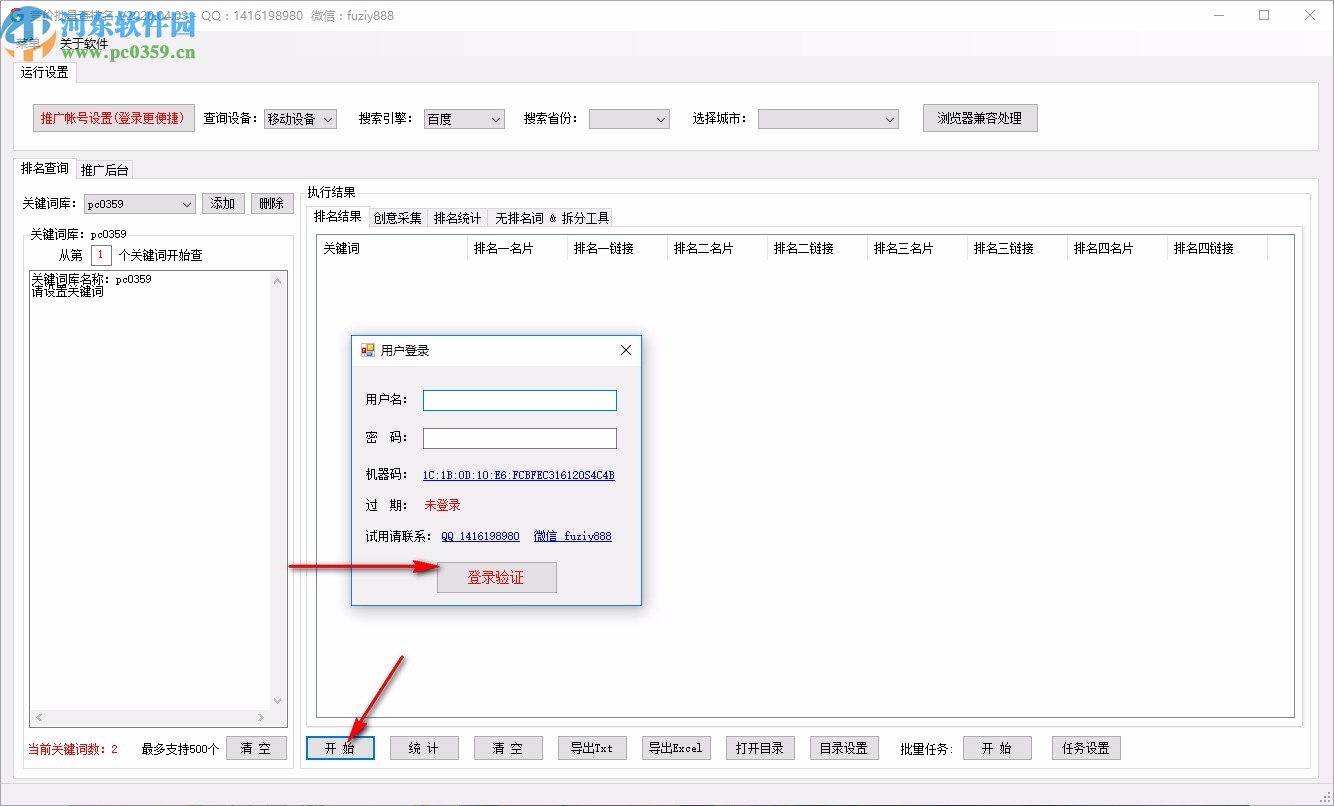Screen dimensions: 1334x806
Task: Click 推广帐号设置(登录更便捷)
Action: coord(113,118)
